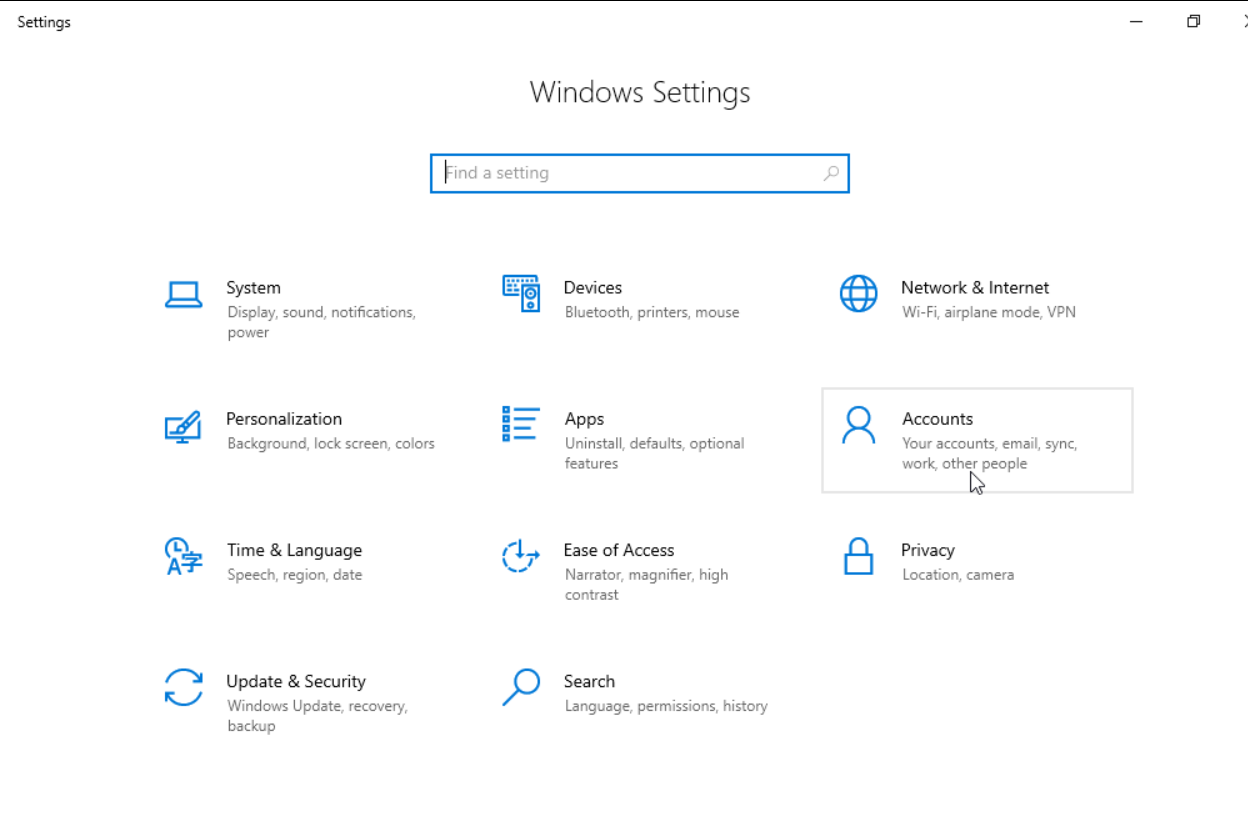Open the Privacy padlock icon
The image size is (1248, 820).
[x=858, y=557]
